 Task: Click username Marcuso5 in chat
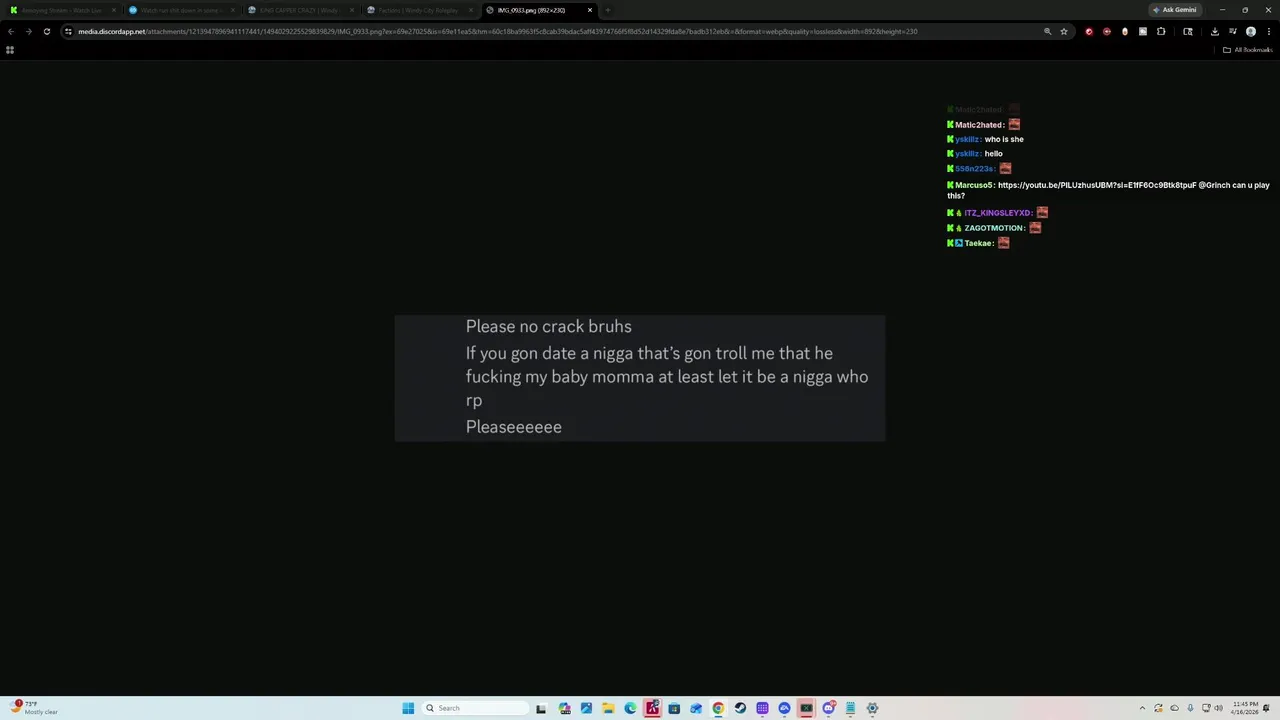tap(974, 185)
